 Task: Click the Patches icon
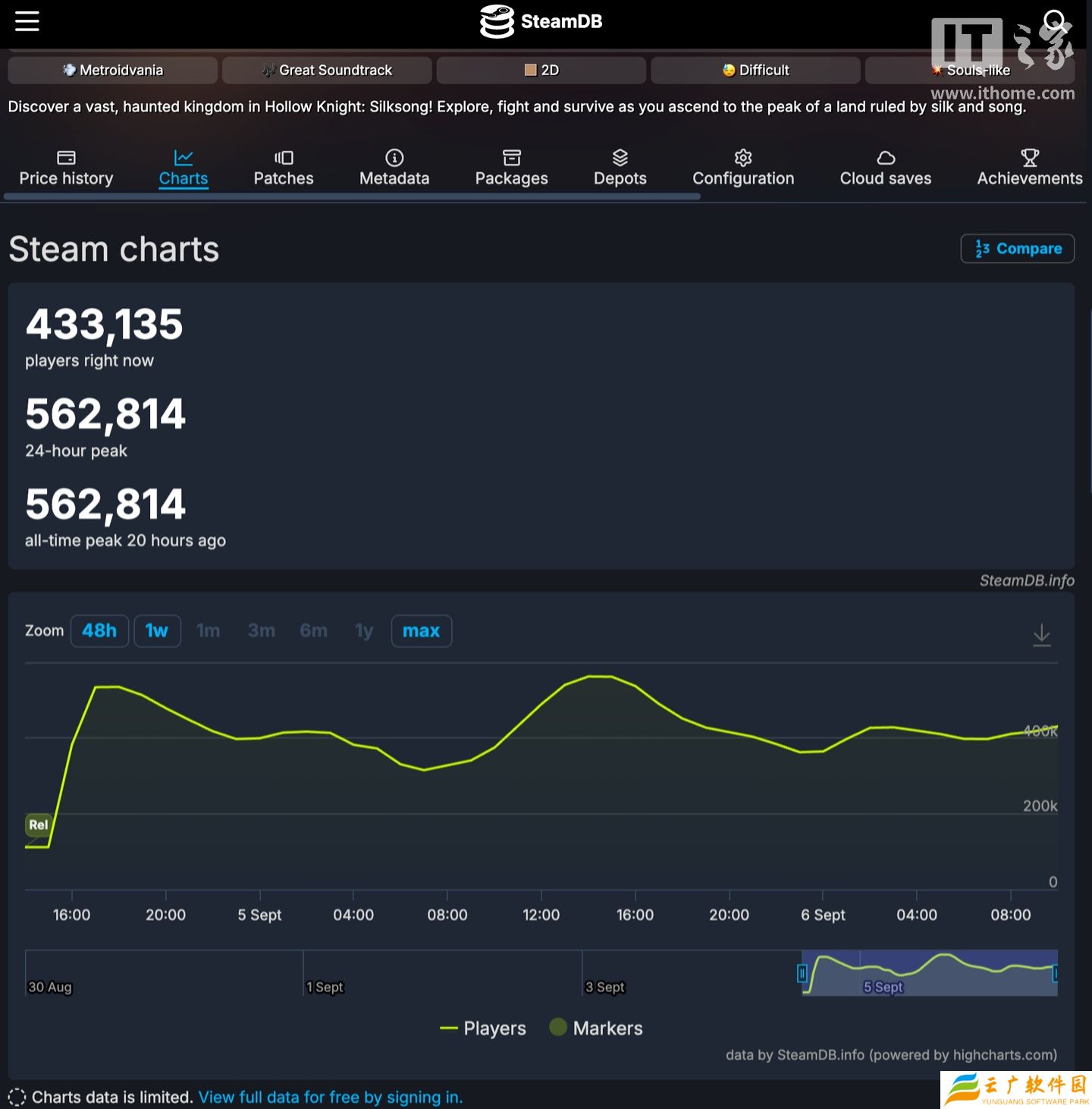[x=284, y=158]
